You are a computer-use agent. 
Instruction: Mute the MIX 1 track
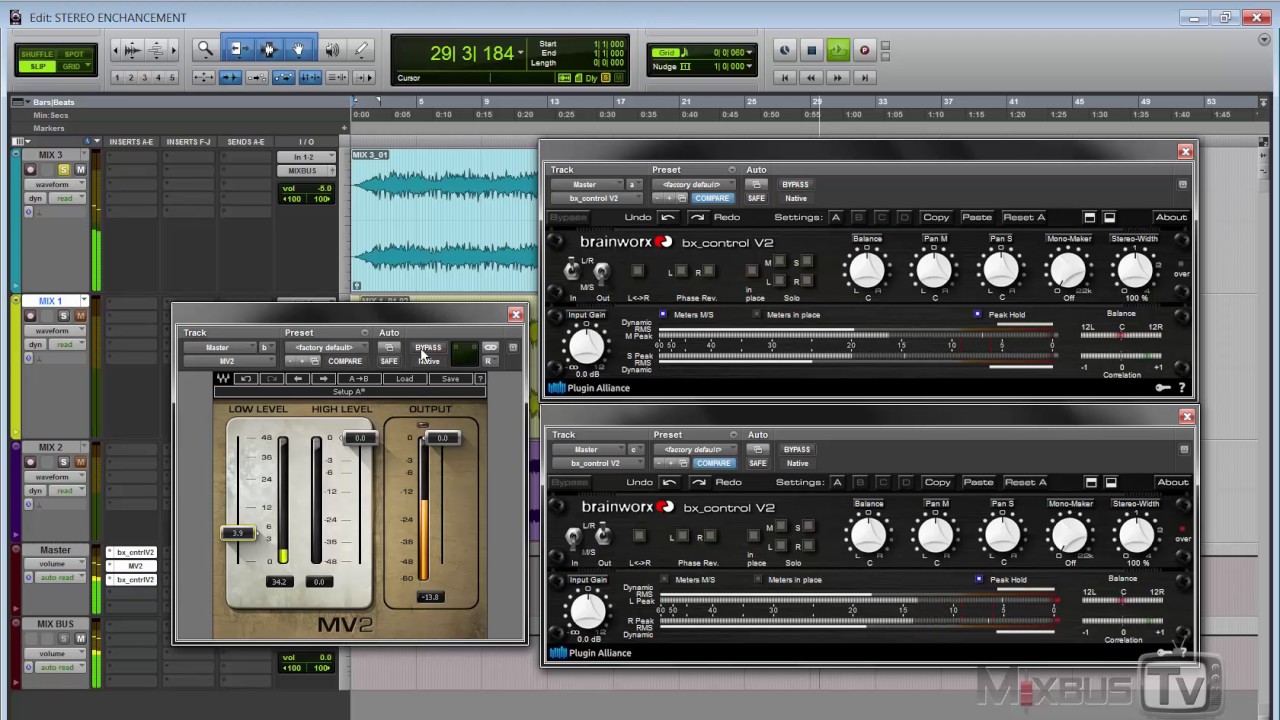tap(80, 316)
